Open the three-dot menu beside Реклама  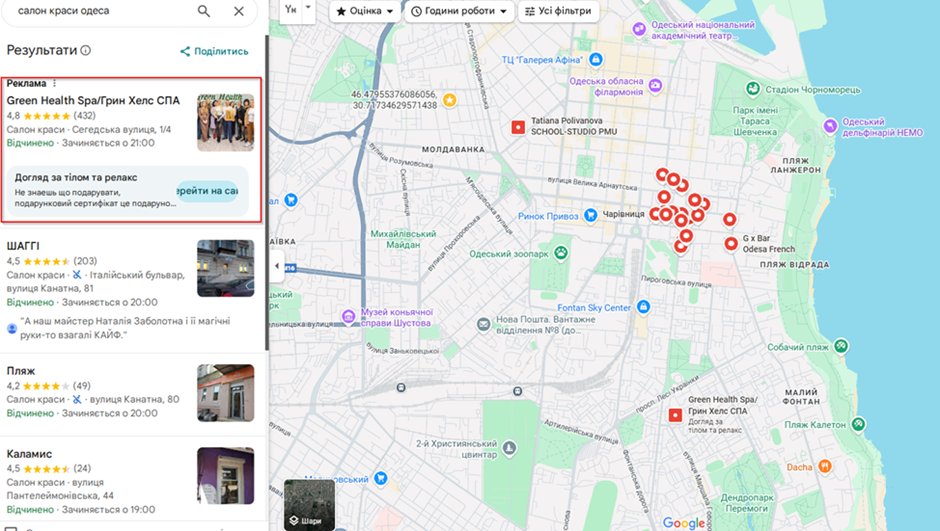point(55,83)
